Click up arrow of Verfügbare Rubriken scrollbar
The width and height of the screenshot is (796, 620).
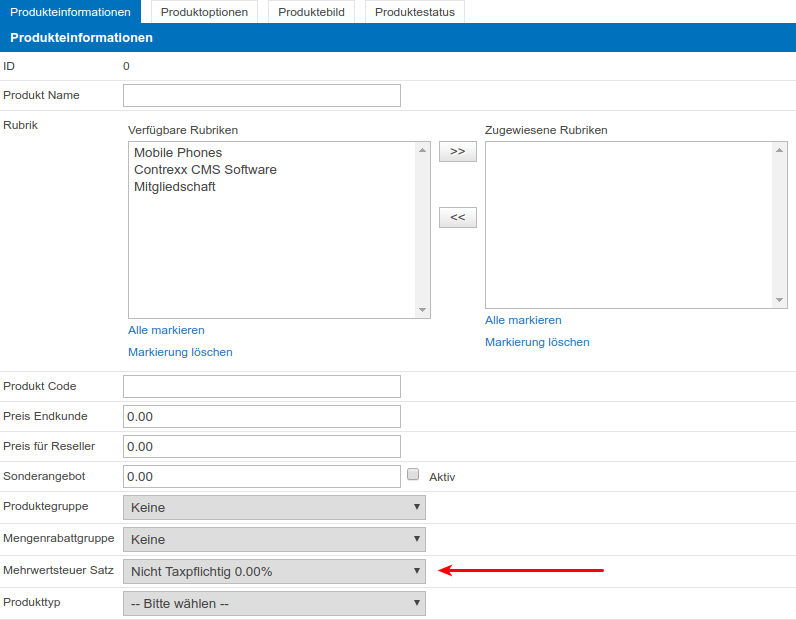[x=422, y=150]
